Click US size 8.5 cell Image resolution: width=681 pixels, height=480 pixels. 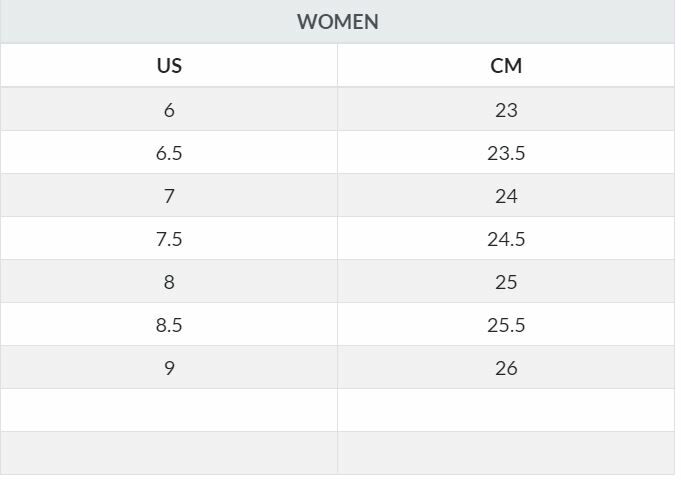tap(169, 324)
